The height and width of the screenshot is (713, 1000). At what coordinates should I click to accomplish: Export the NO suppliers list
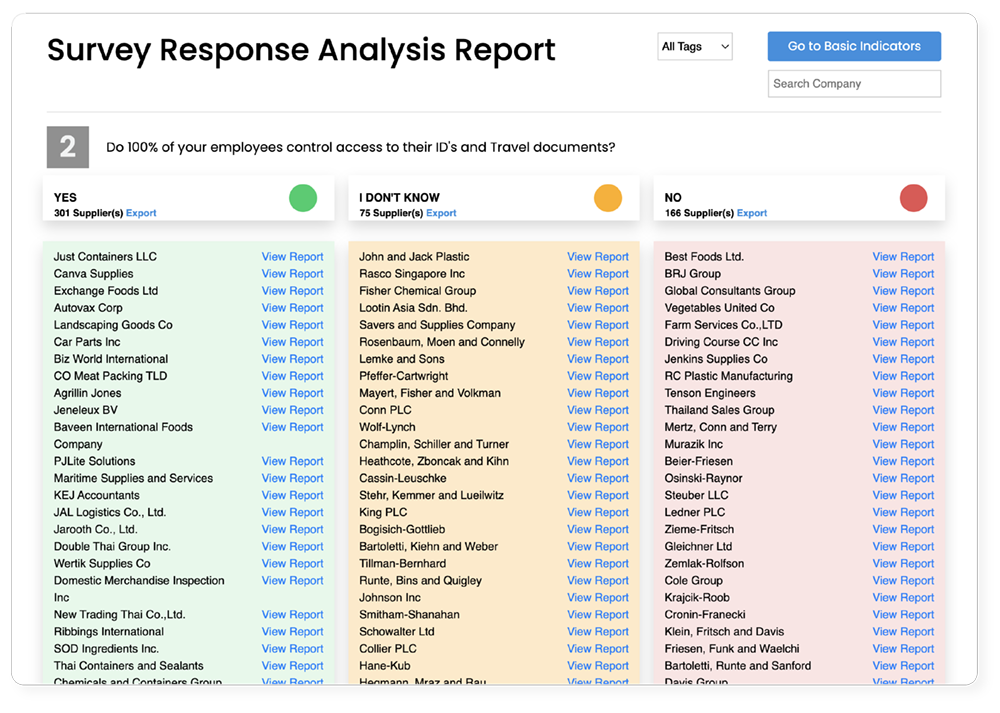[x=752, y=213]
